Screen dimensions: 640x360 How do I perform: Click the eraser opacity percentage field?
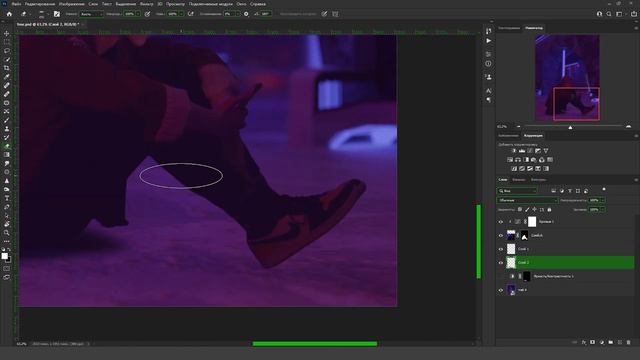coord(129,14)
